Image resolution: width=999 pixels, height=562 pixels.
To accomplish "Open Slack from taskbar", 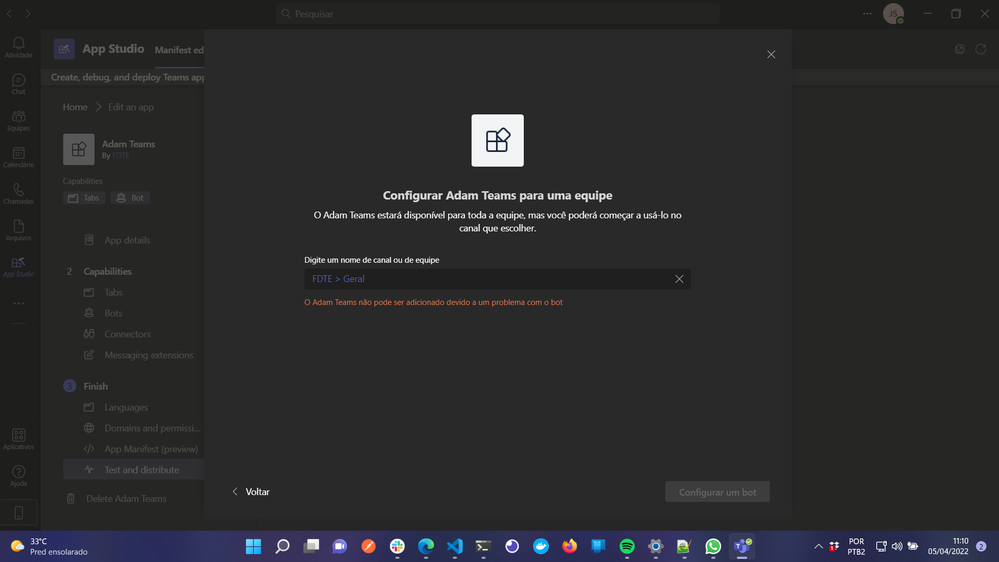I will pos(397,546).
